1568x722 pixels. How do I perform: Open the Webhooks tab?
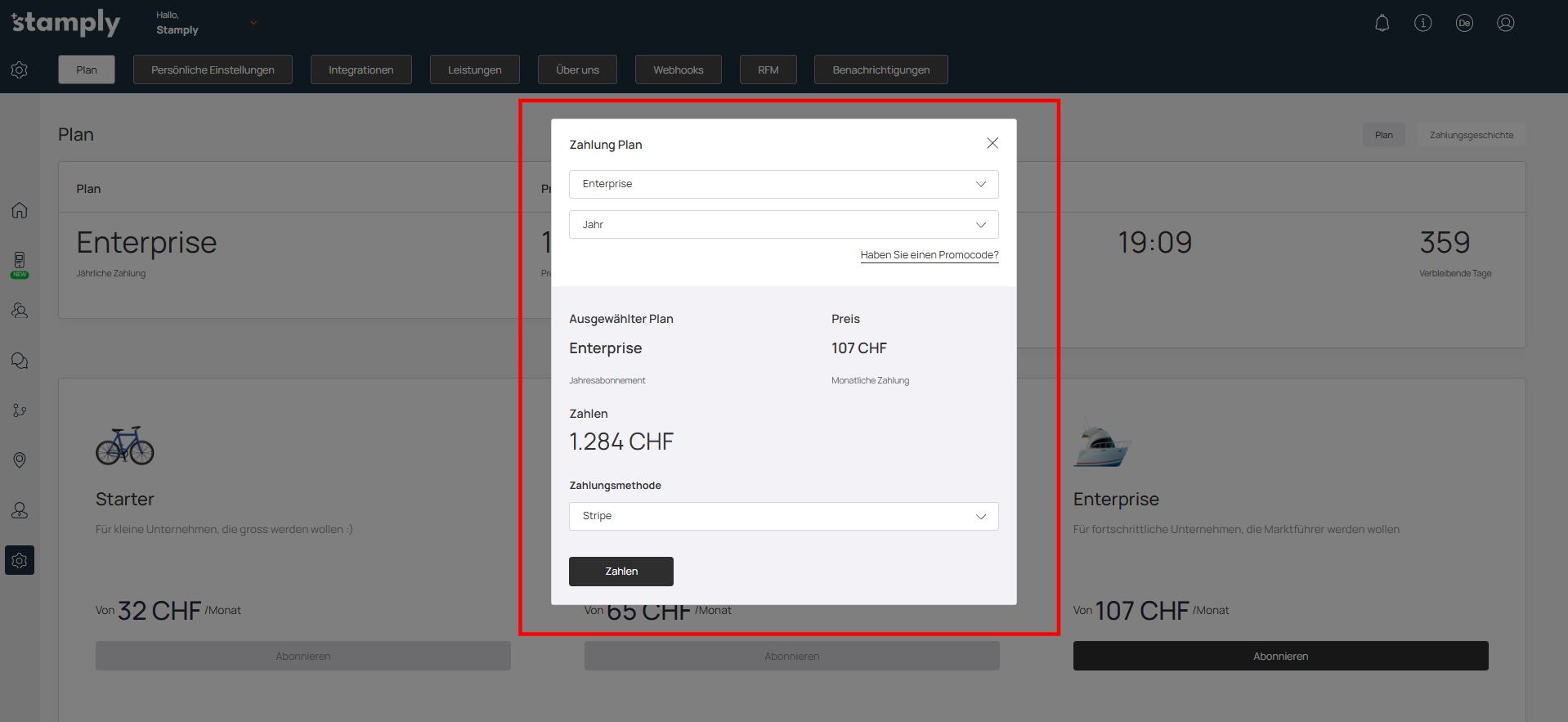678,70
